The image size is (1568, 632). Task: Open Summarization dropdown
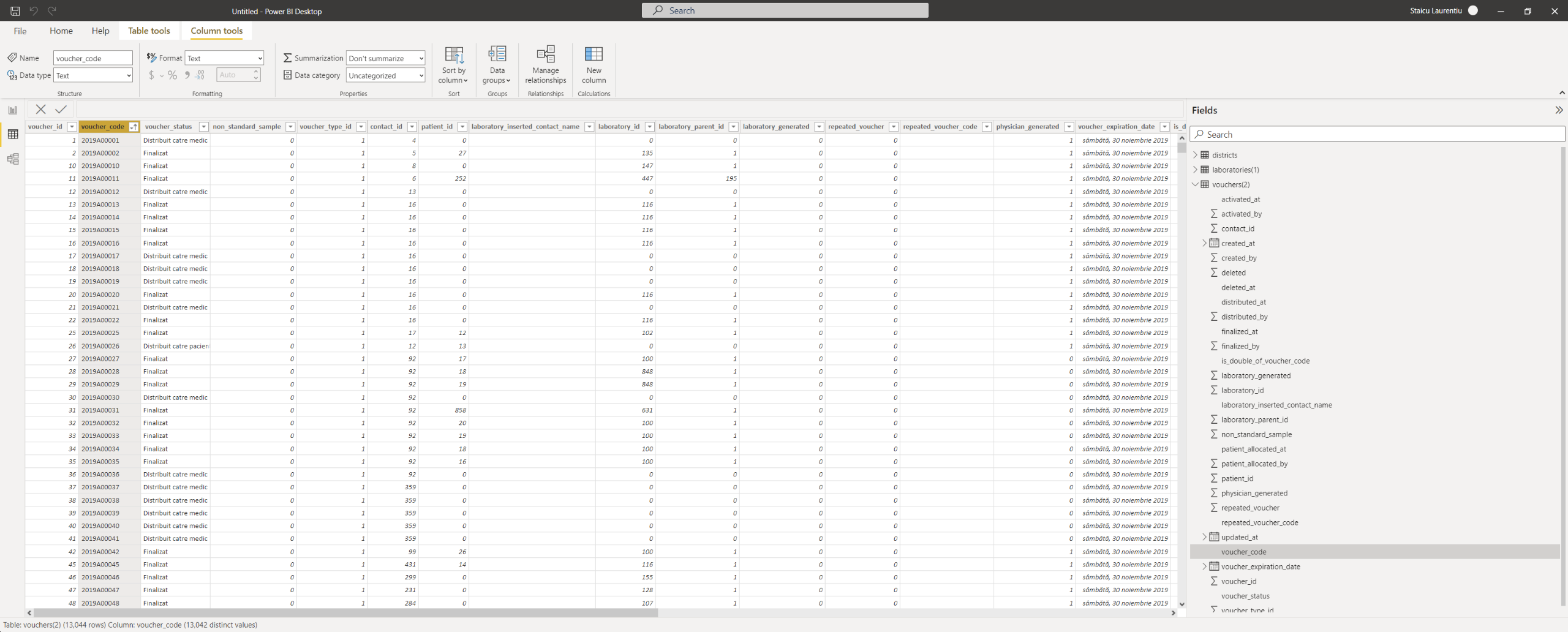[x=385, y=58]
